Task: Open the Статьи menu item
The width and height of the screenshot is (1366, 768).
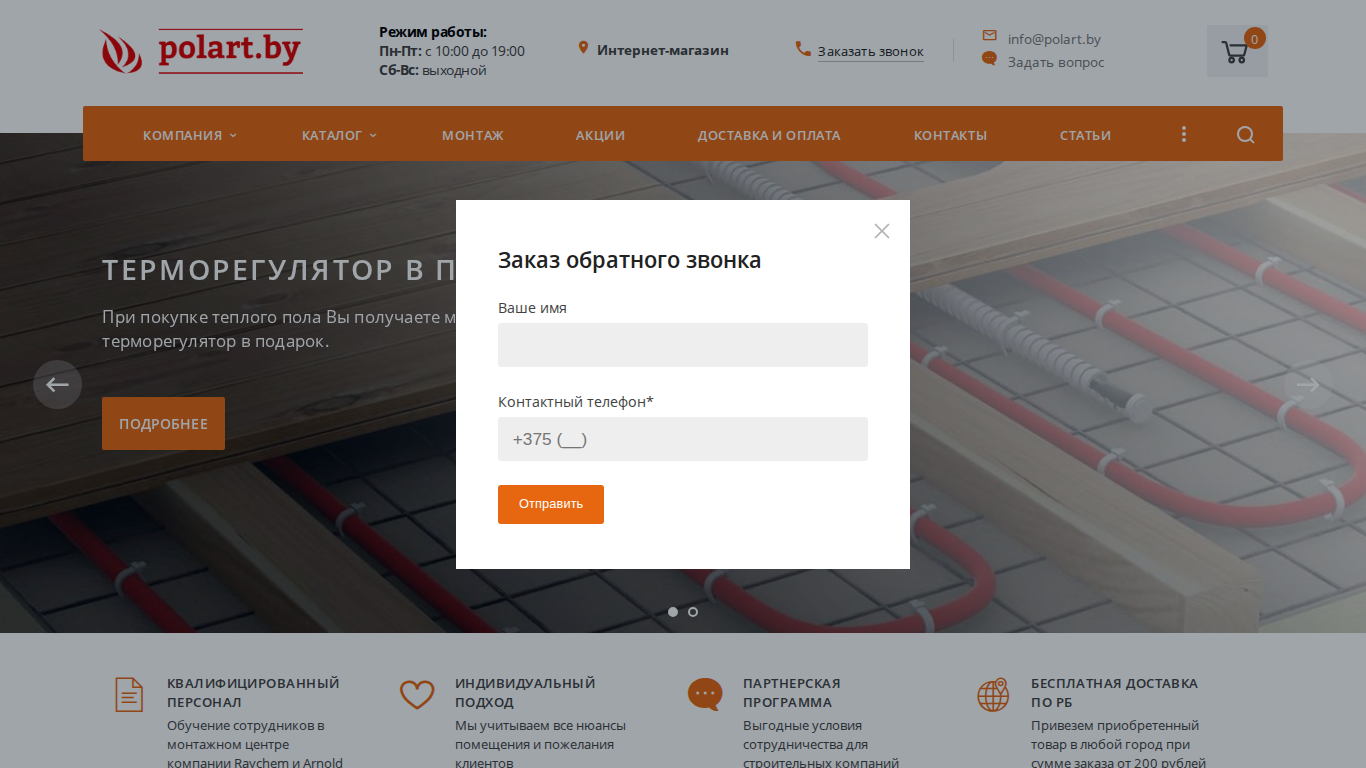Action: coord(1085,135)
